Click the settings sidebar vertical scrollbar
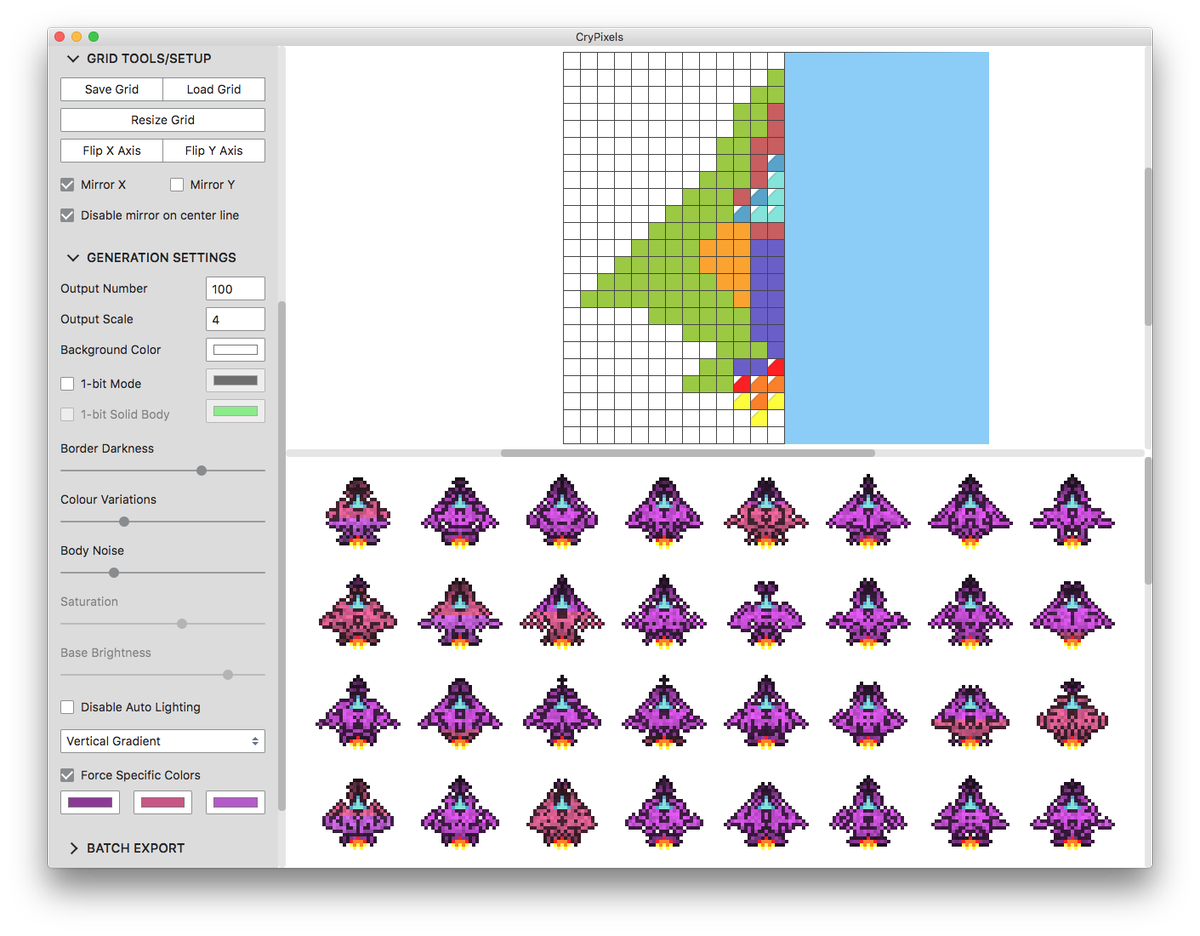The image size is (1200, 936). [x=281, y=555]
